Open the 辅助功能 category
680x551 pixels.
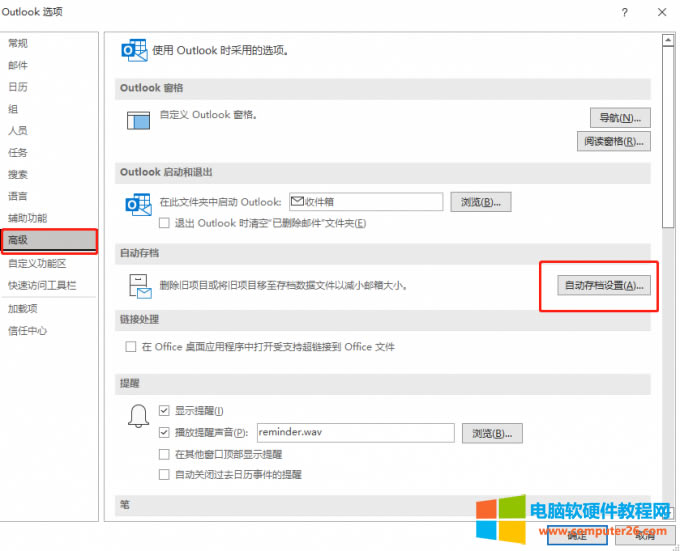tap(49, 218)
